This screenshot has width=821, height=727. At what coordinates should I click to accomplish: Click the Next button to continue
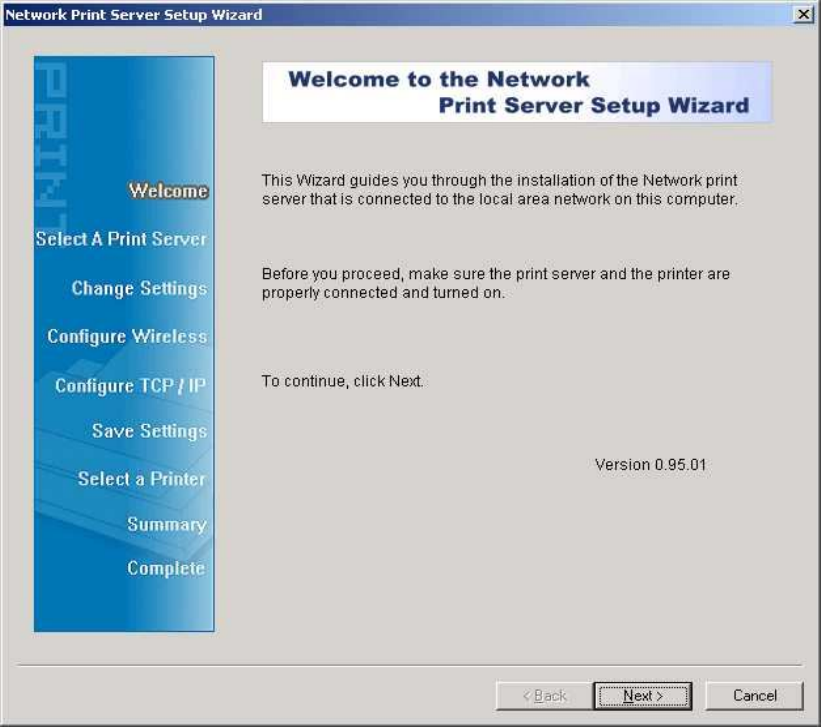point(642,696)
